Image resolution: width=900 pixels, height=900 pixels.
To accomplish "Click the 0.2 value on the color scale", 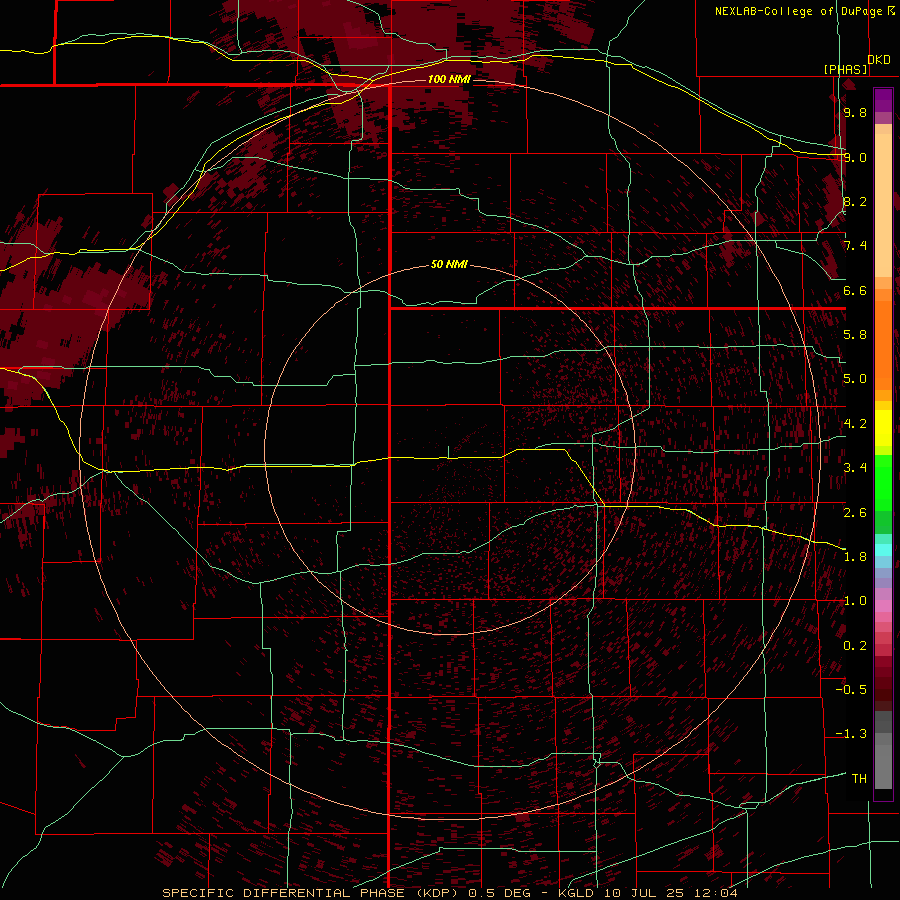I will (855, 646).
